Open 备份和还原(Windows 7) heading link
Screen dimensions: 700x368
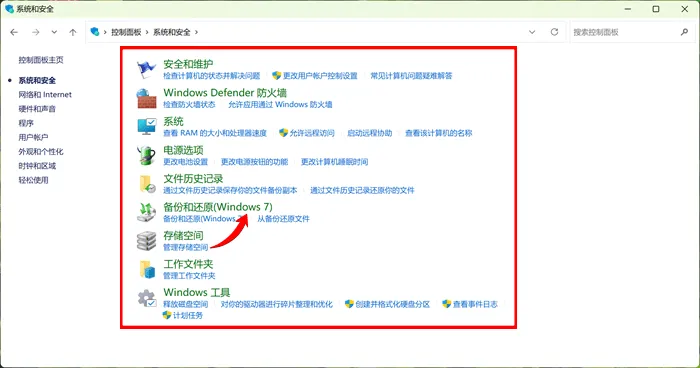point(218,207)
